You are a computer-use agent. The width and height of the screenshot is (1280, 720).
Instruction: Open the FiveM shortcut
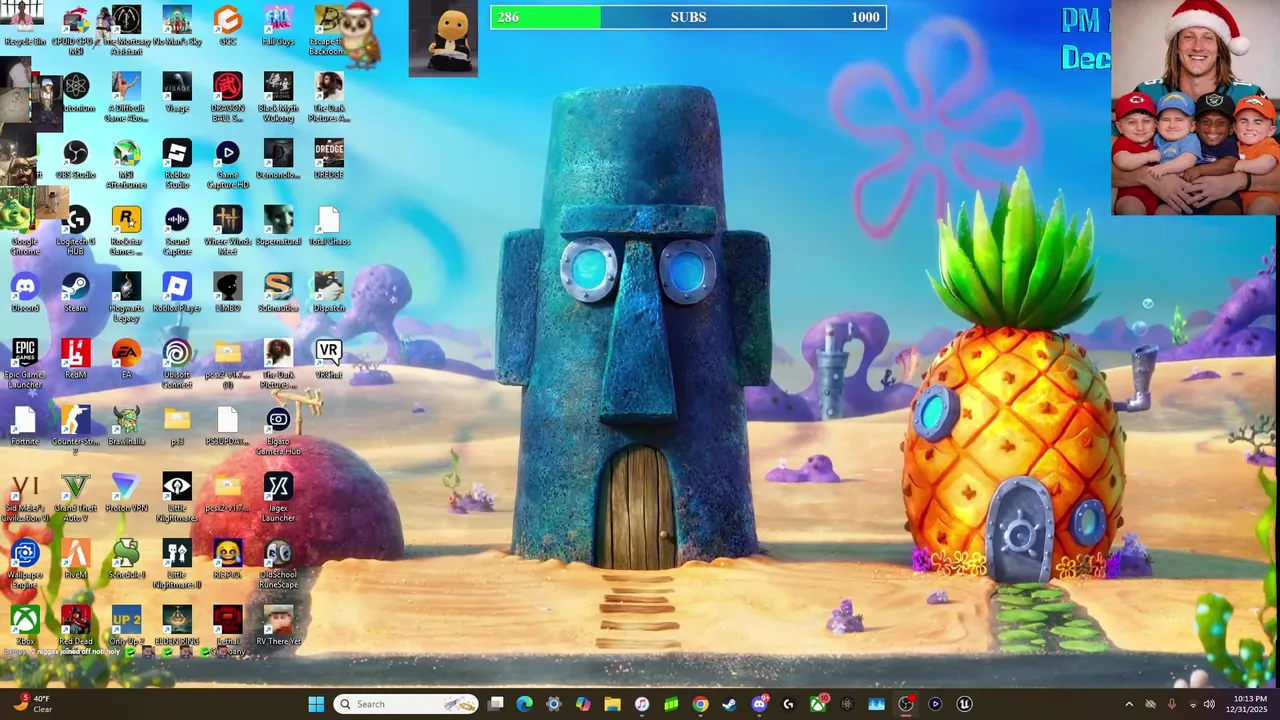(75, 559)
